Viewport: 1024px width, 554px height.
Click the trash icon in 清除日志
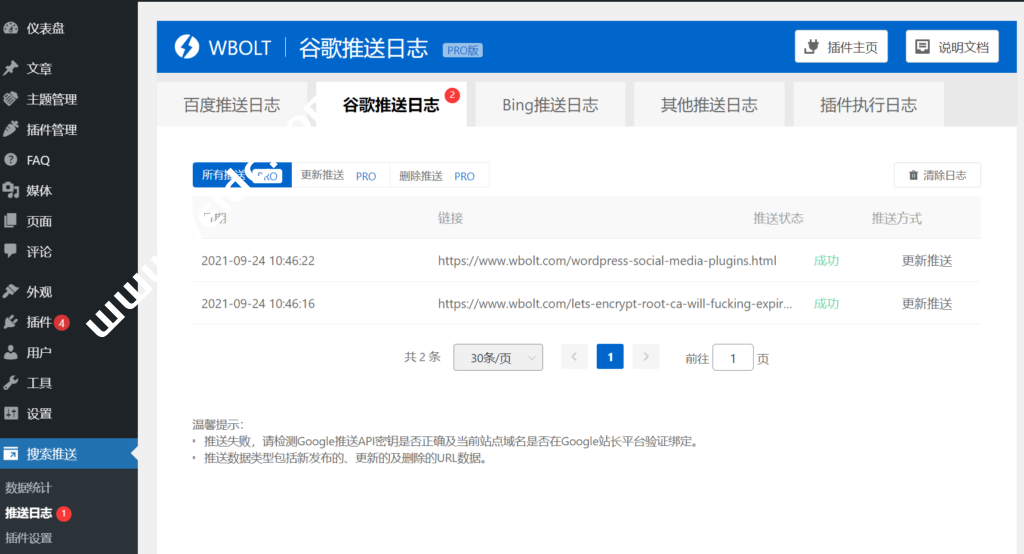pyautogui.click(x=913, y=175)
